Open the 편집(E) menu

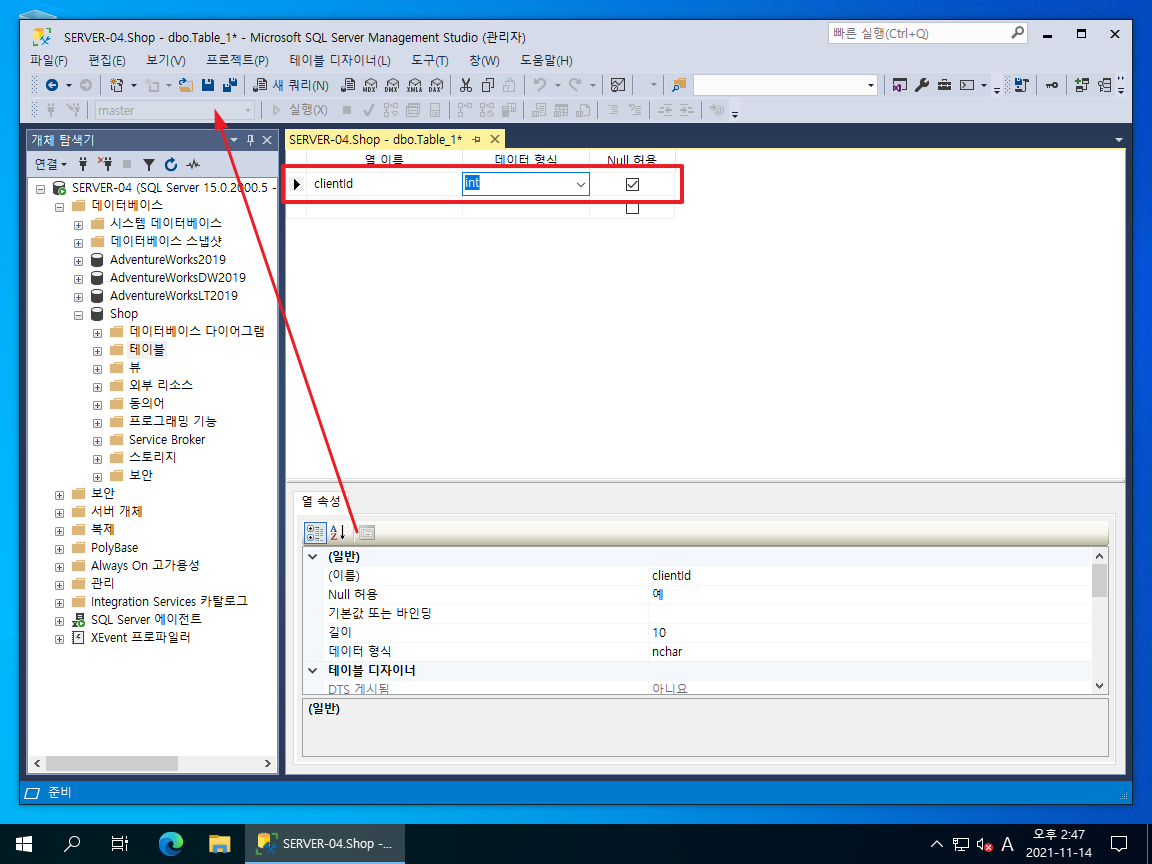(107, 60)
